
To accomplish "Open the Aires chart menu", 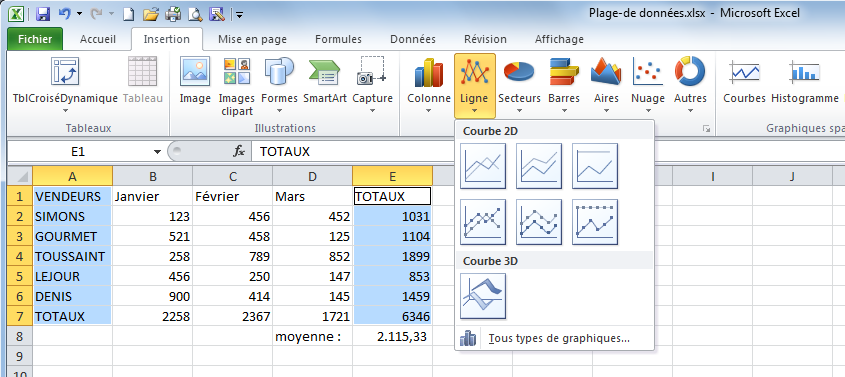I will click(606, 85).
